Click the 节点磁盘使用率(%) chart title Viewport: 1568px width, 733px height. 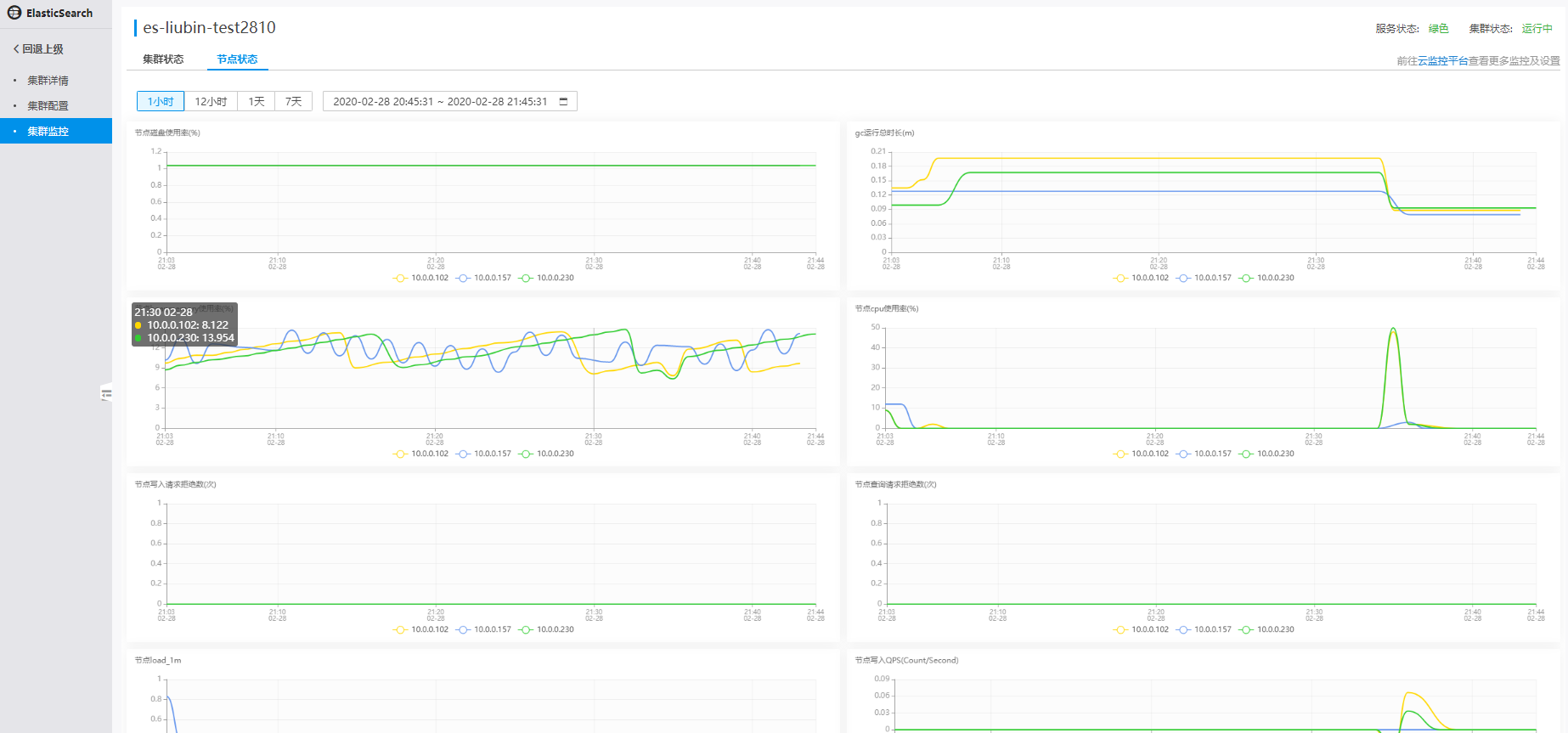coord(167,133)
